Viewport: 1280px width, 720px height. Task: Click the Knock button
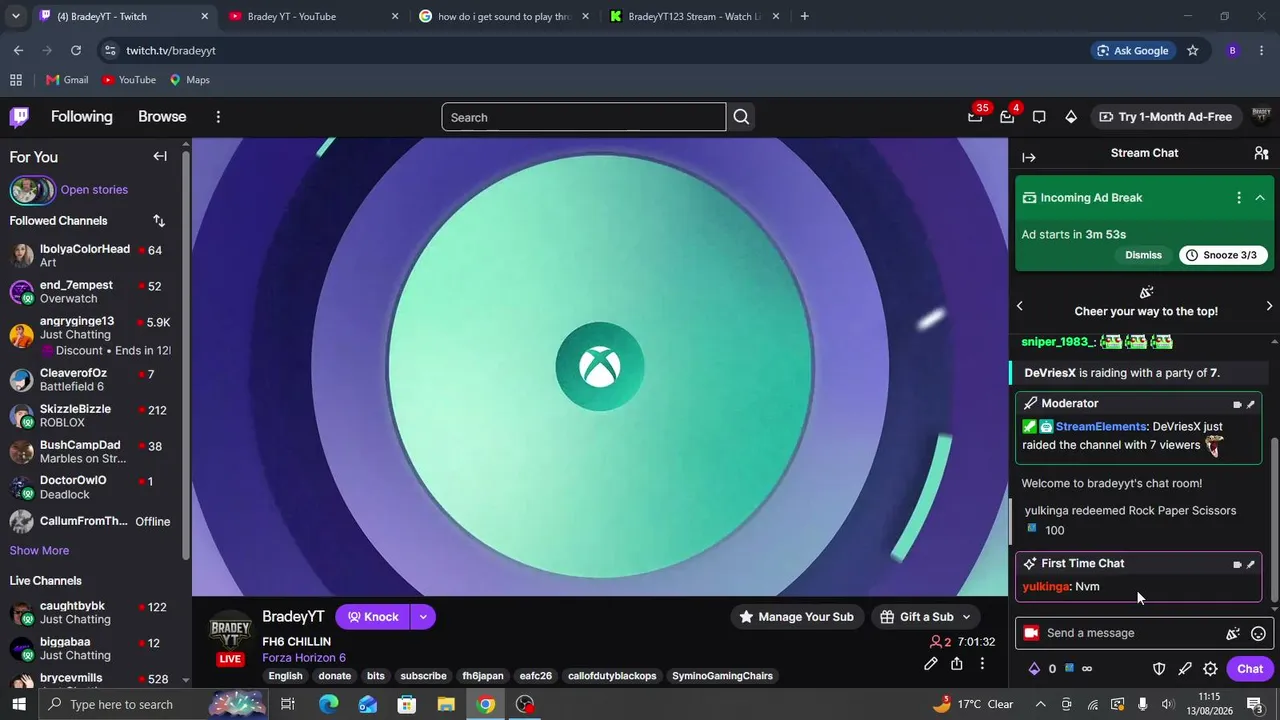pyautogui.click(x=373, y=617)
